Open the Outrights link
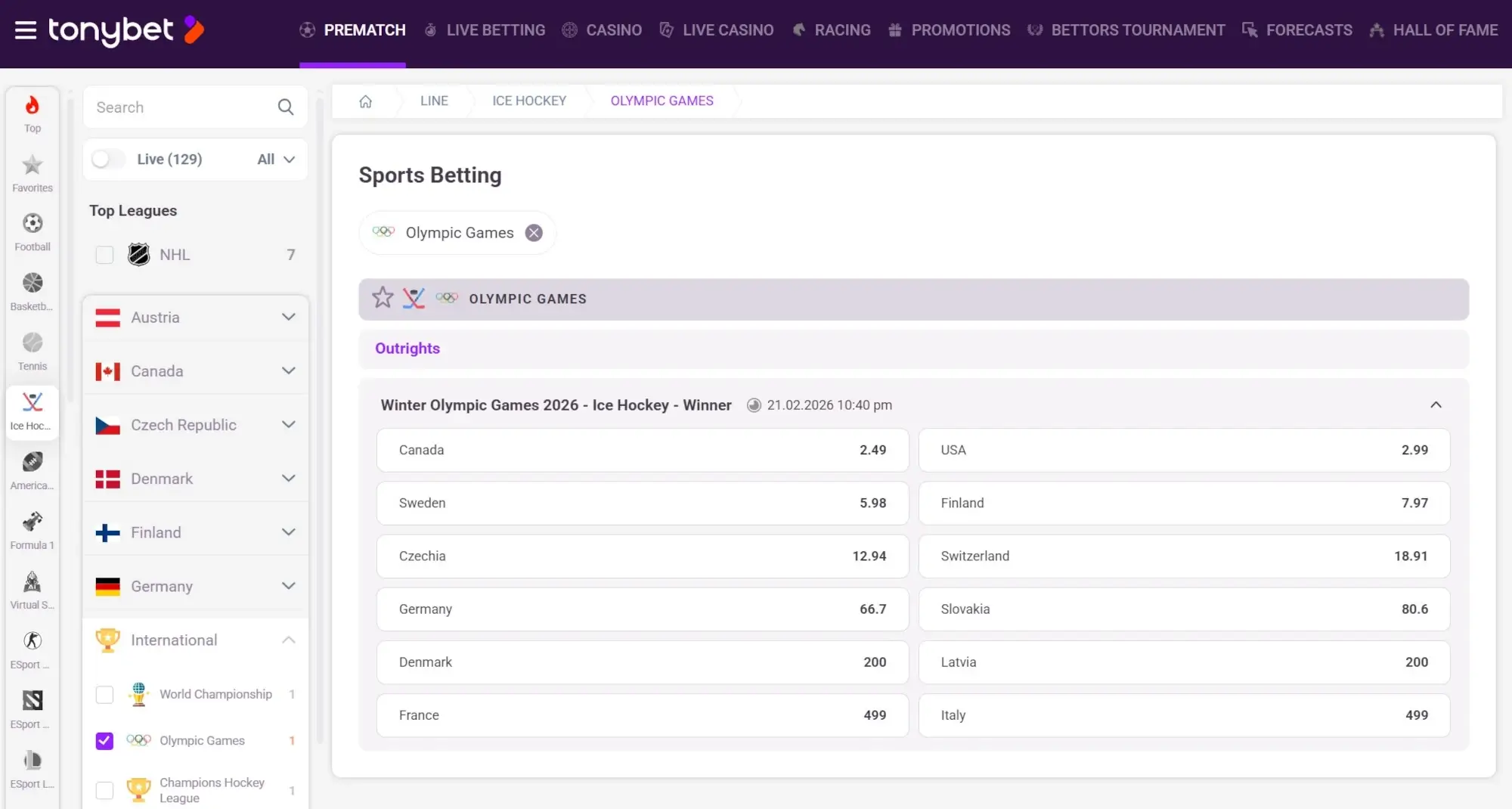 point(407,349)
